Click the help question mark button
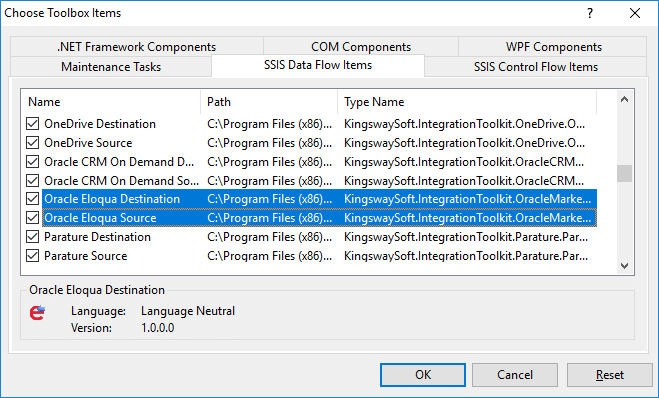This screenshot has height=398, width=659. pyautogui.click(x=590, y=13)
